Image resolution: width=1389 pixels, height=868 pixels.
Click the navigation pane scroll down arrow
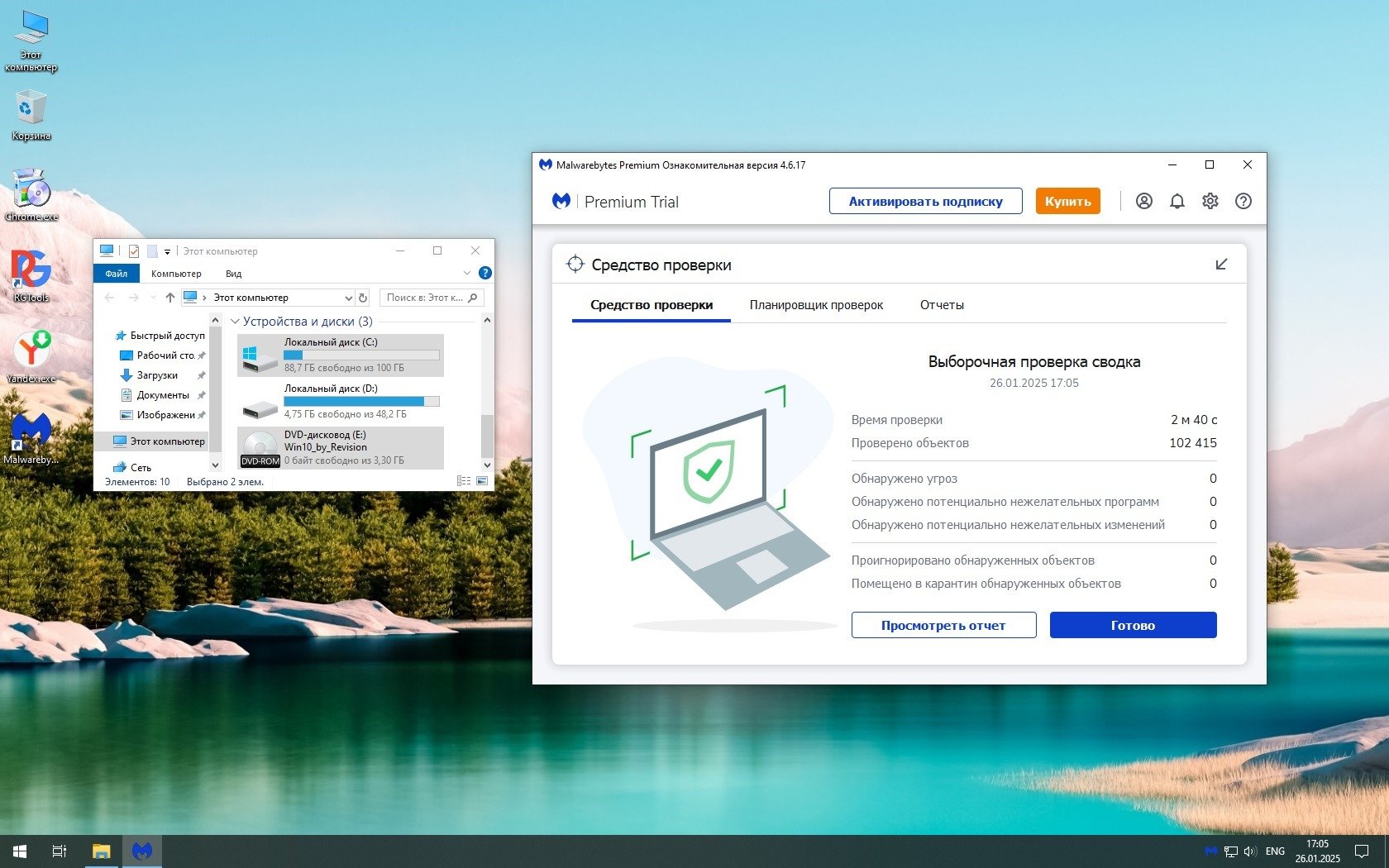pos(216,465)
